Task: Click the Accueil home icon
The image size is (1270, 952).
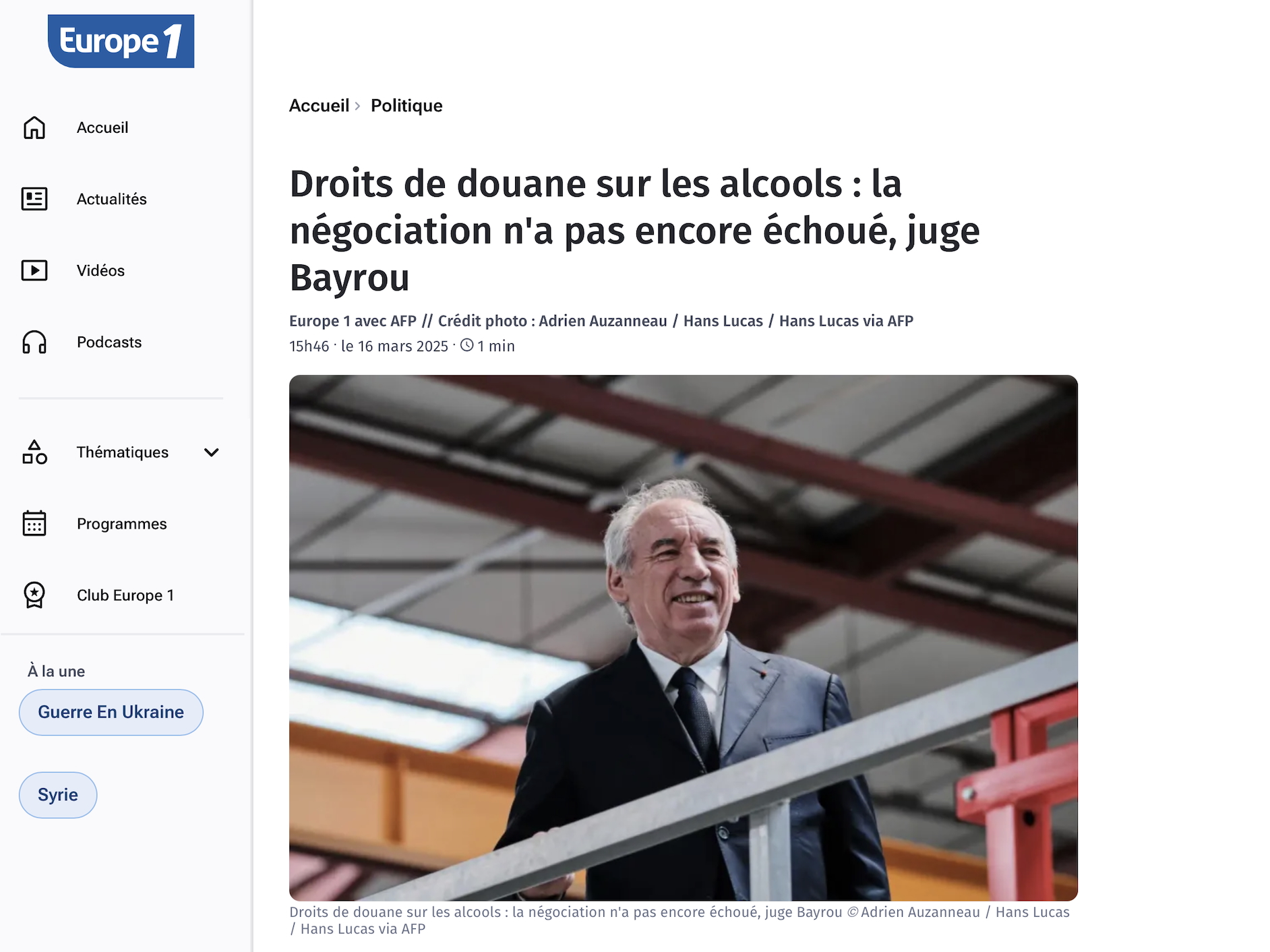Action: tap(34, 127)
